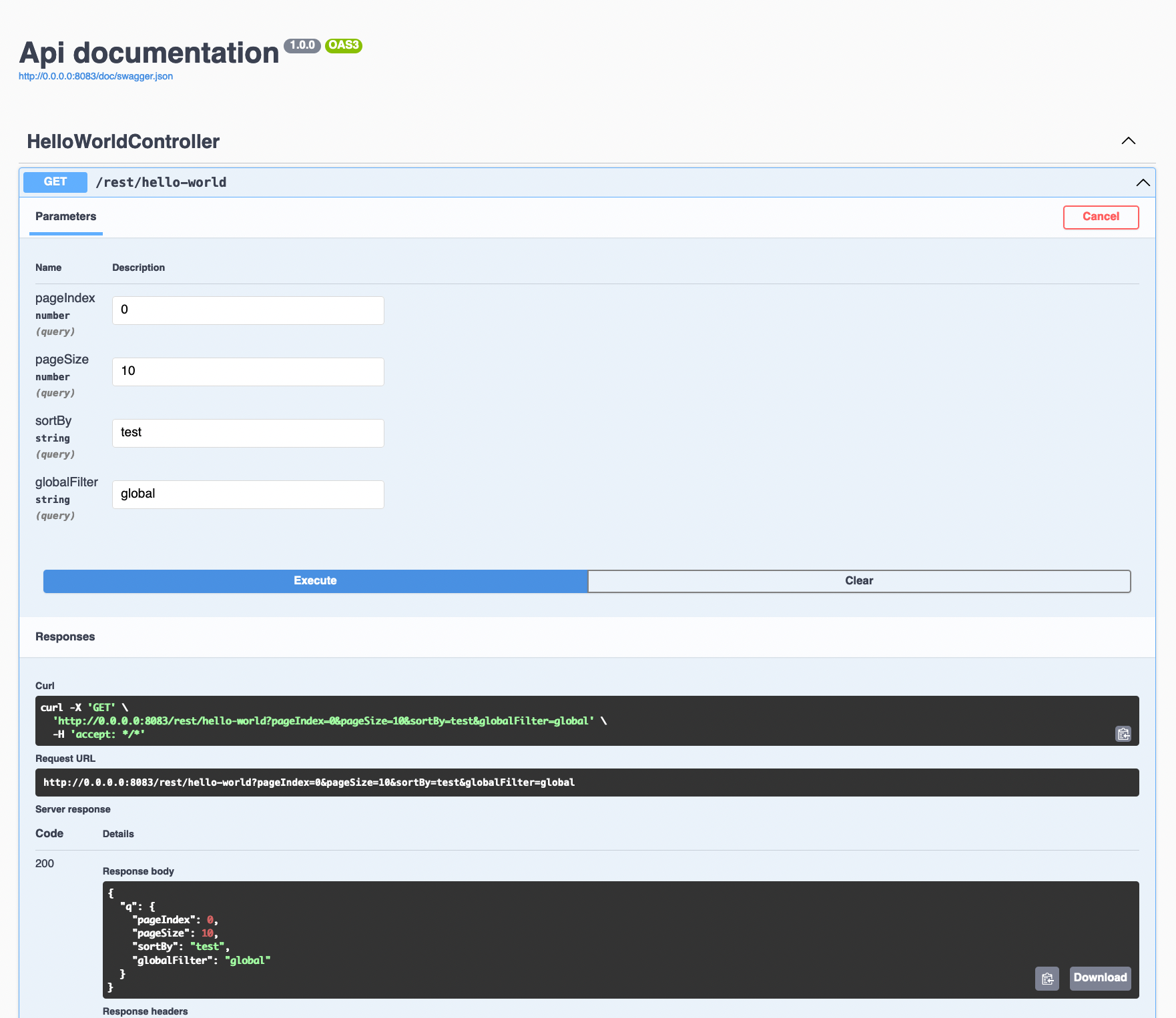
Task: Click the /rest/hello-world path text
Action: 161,182
